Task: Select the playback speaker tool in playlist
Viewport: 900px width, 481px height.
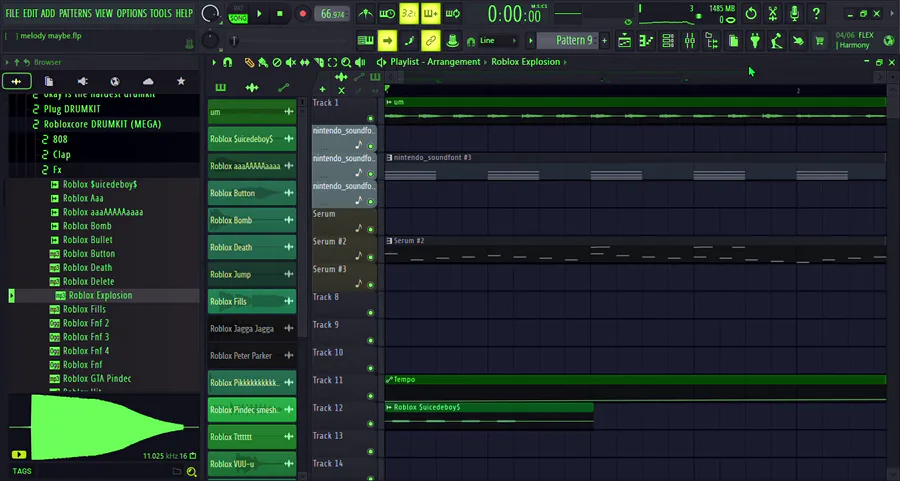Action: (360, 62)
